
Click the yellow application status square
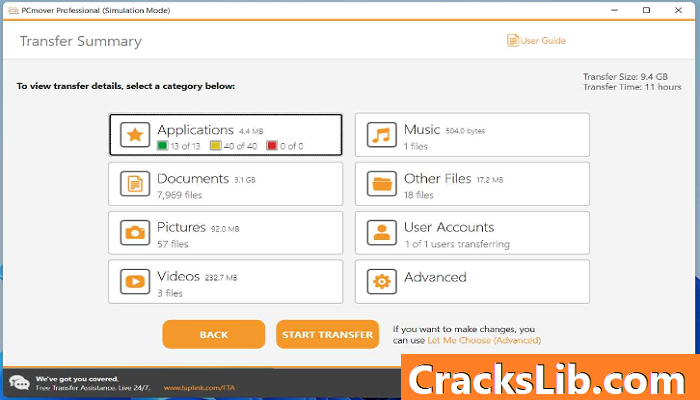(216, 146)
